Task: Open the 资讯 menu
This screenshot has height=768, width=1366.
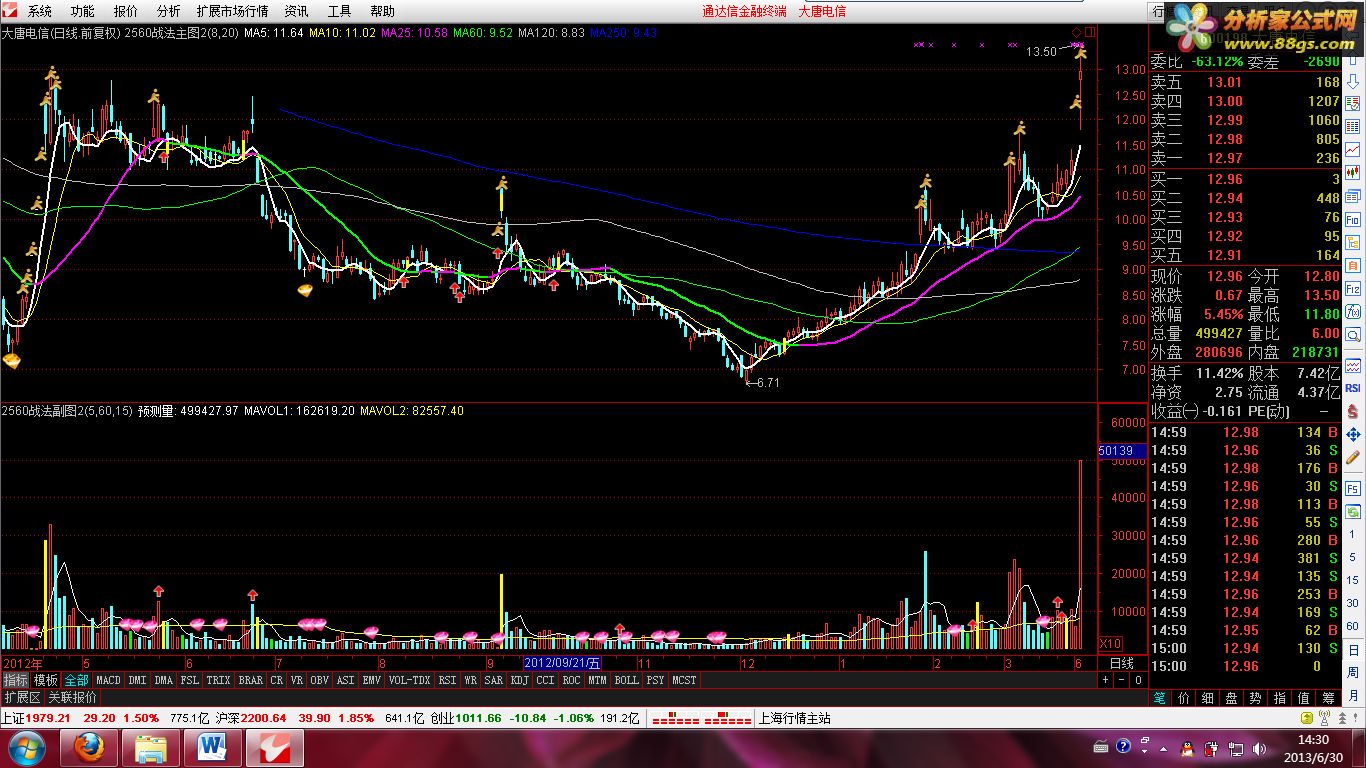Action: coord(296,11)
